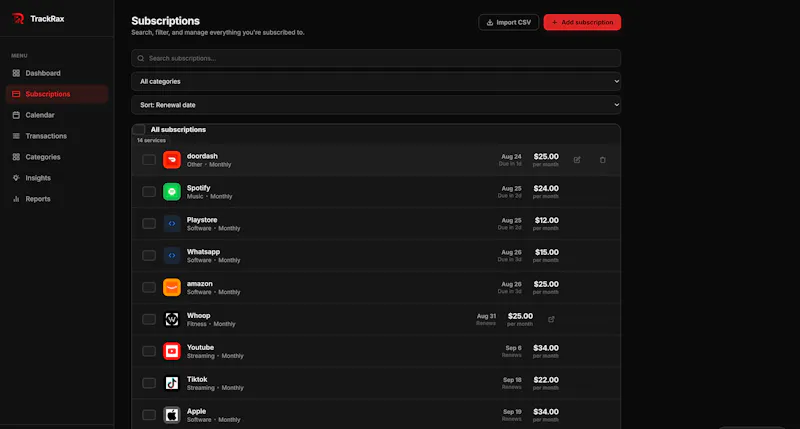The height and width of the screenshot is (429, 800).
Task: Check the Spotify row checkbox
Action: click(149, 192)
